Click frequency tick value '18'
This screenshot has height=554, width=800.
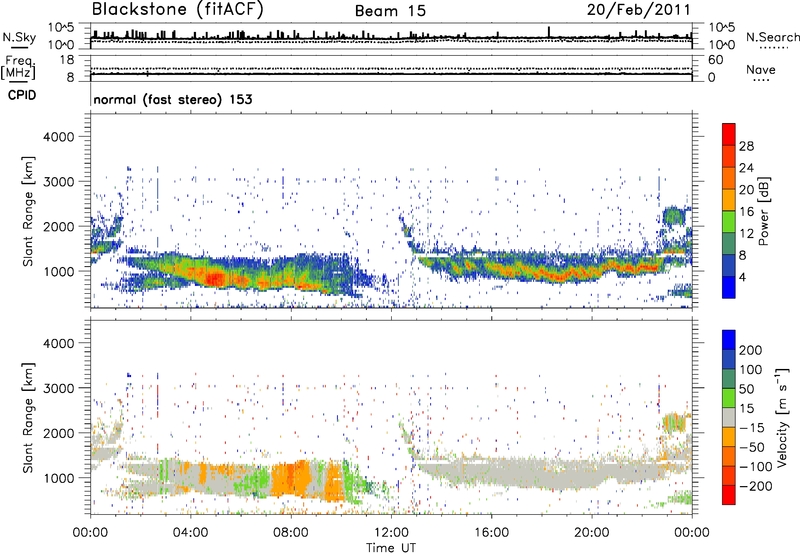coord(67,60)
